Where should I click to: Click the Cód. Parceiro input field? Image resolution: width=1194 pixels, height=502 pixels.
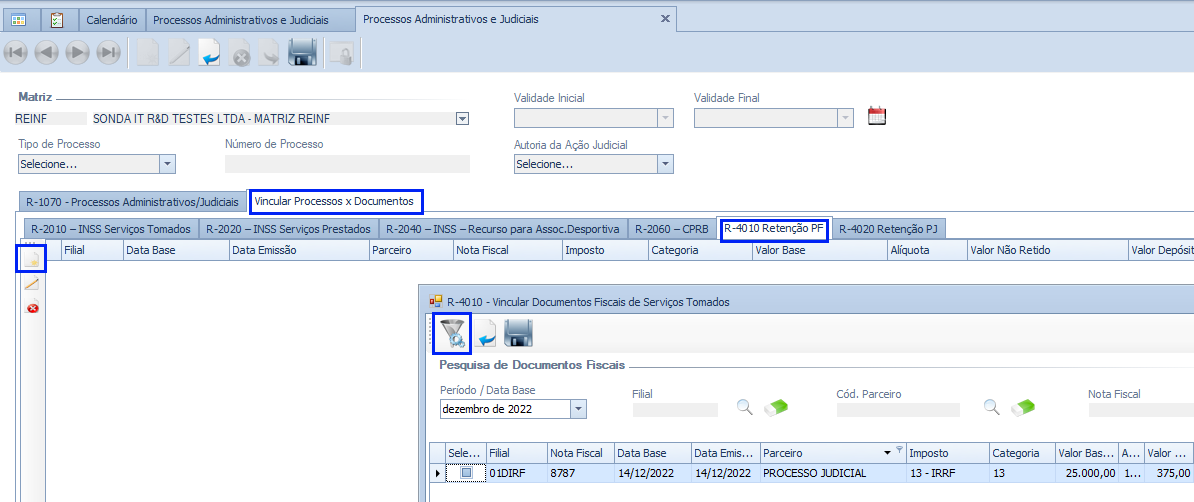point(899,410)
